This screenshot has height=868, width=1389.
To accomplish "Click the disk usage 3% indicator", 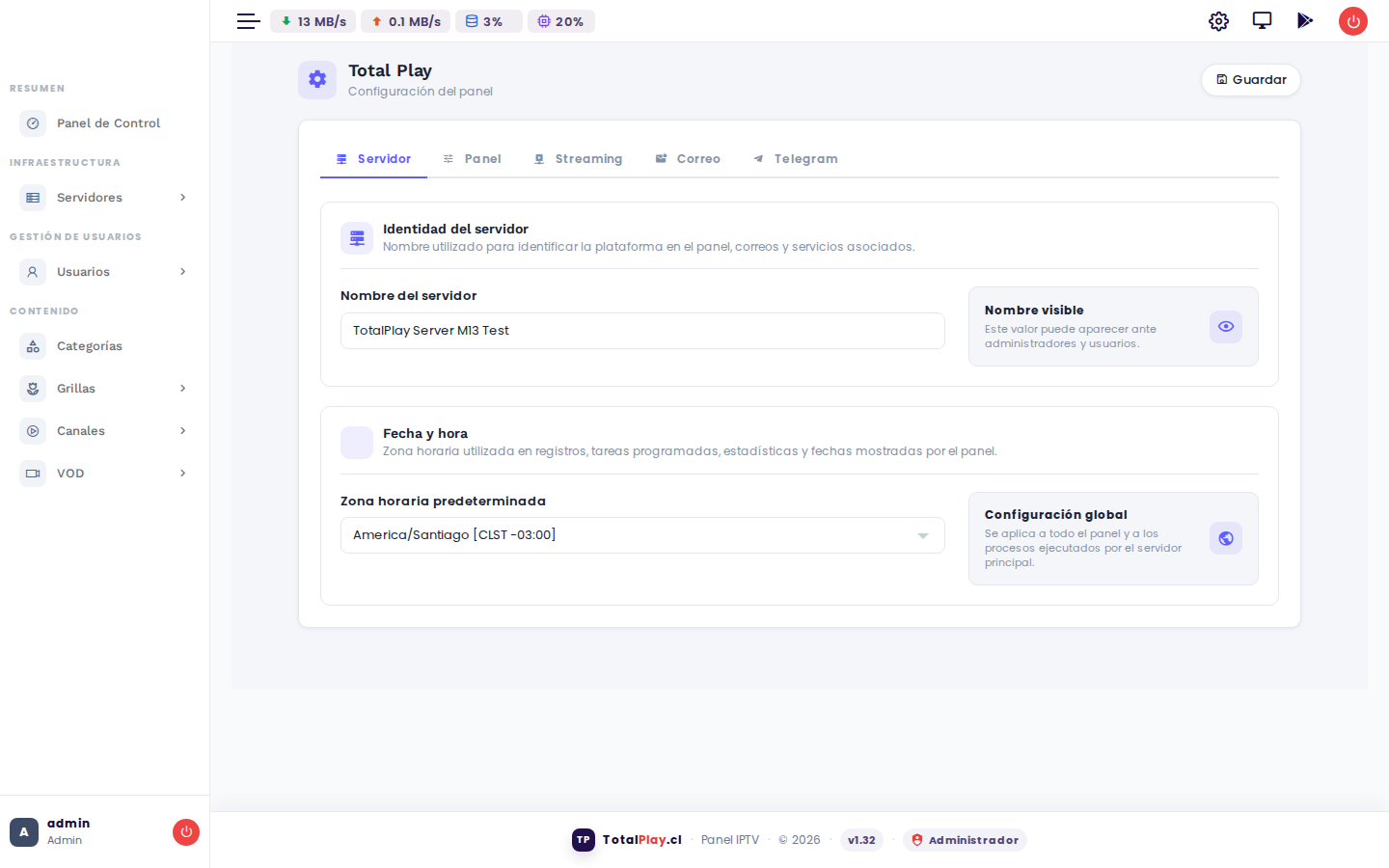I will [x=489, y=21].
